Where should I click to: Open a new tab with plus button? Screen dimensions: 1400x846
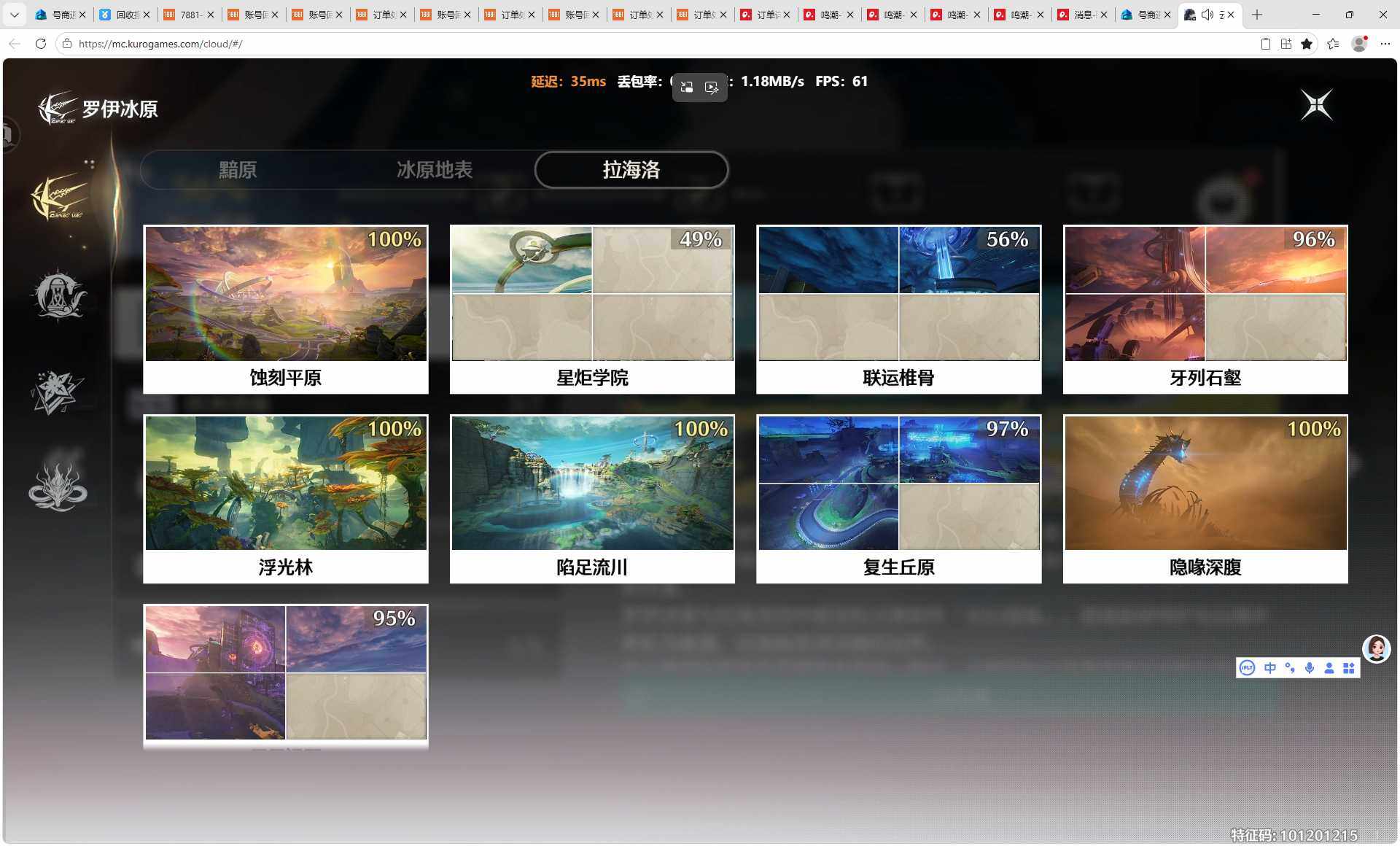(x=1257, y=15)
